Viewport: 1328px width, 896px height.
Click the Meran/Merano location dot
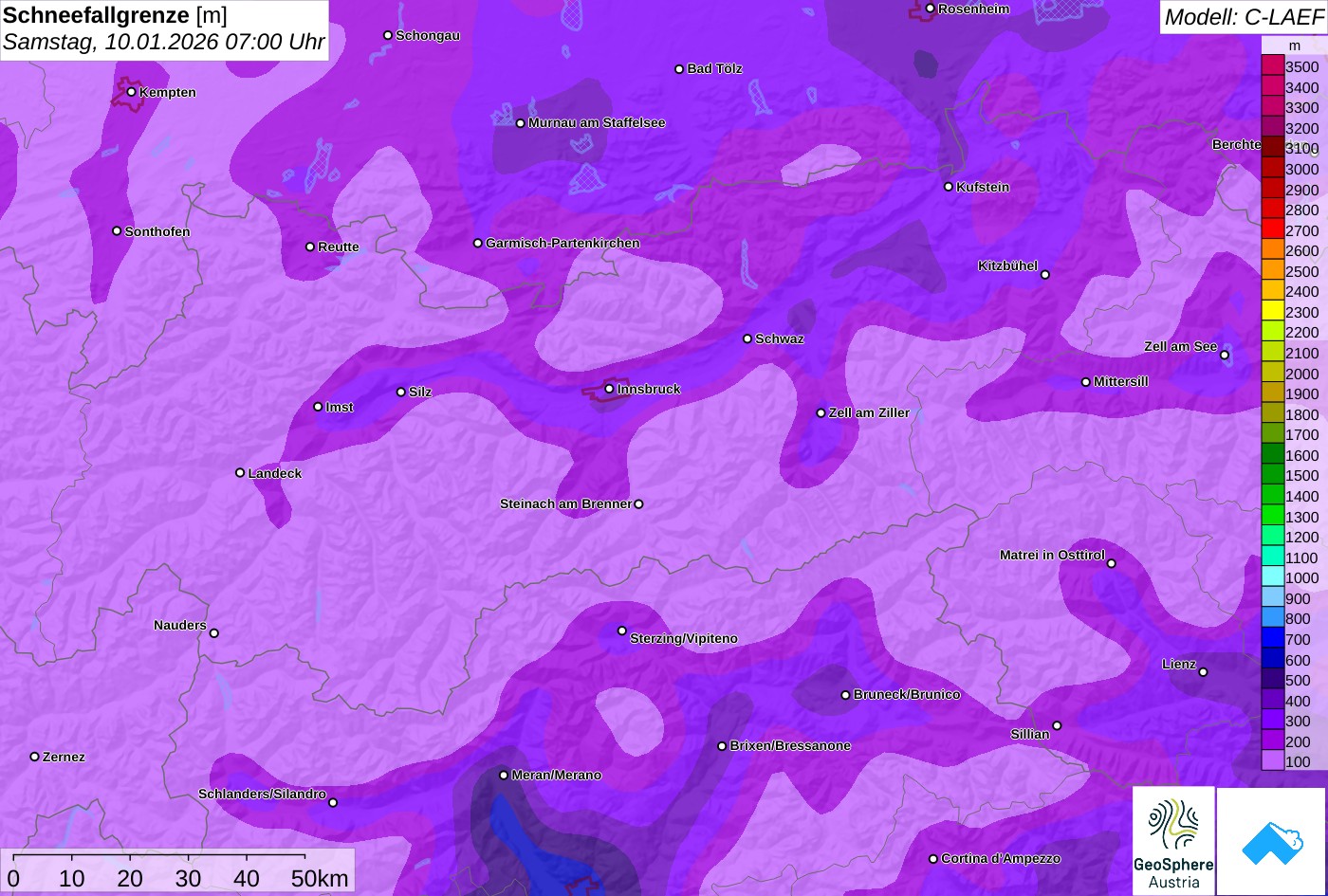(504, 775)
